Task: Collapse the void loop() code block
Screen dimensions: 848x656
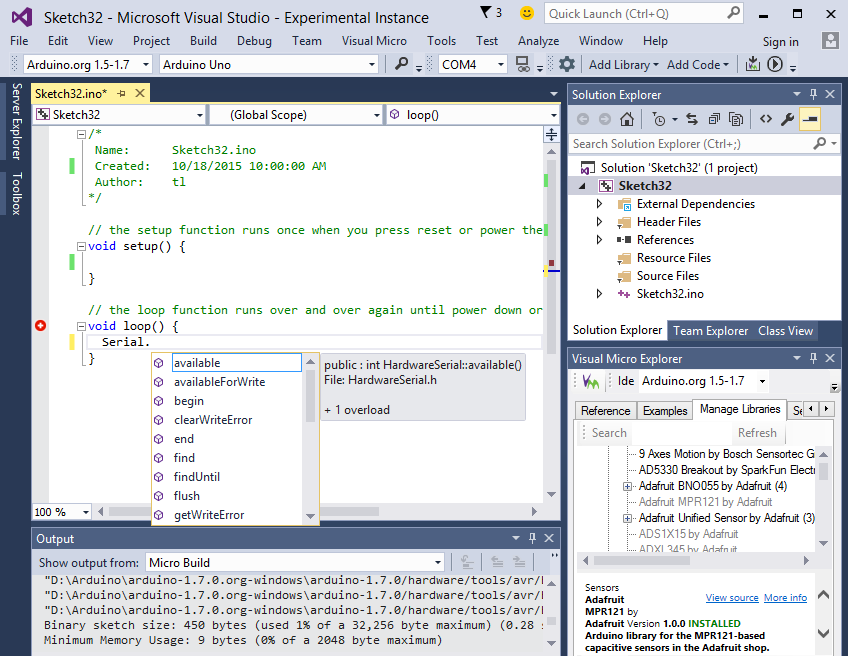Action: 81,326
